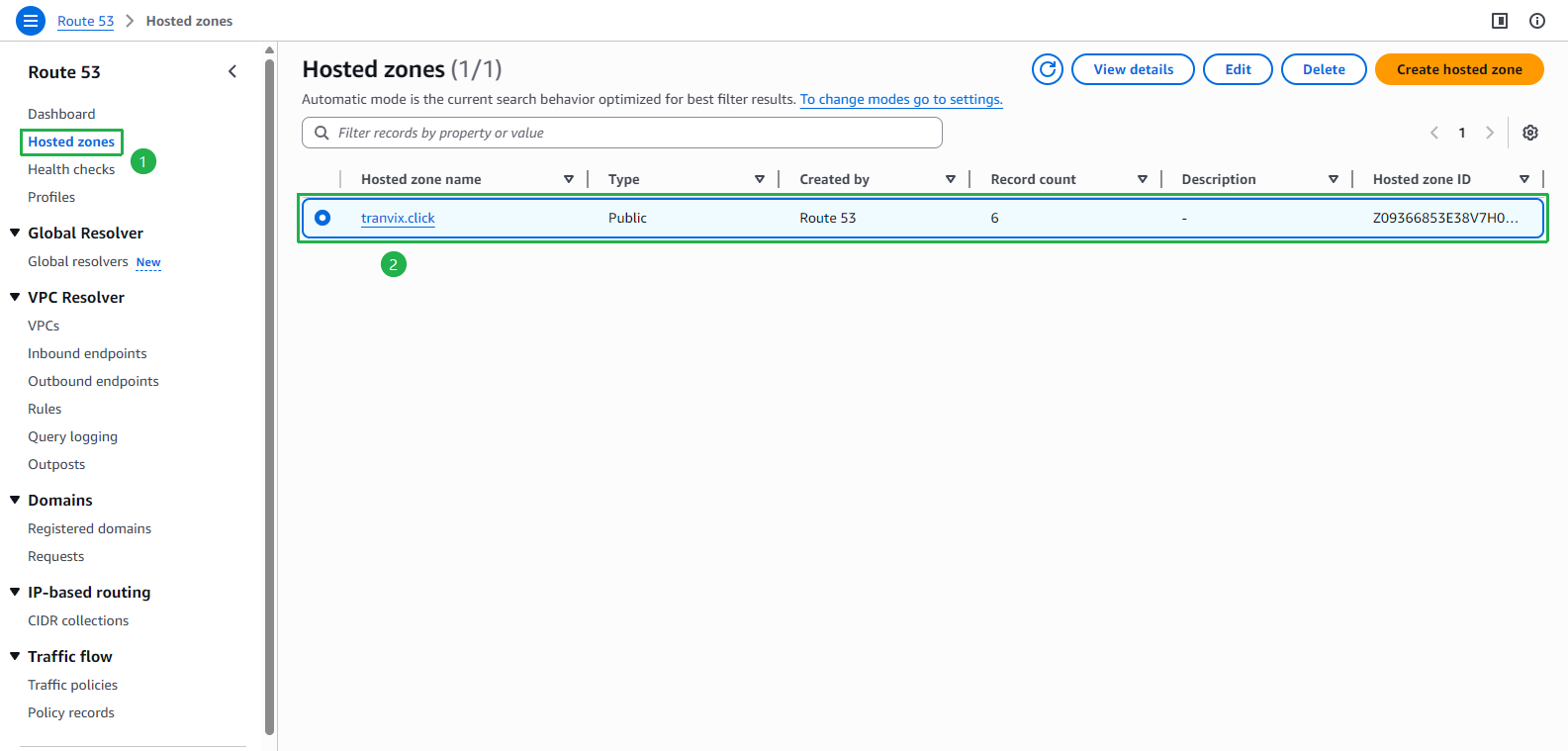This screenshot has width=1568, height=751.
Task: Go to next page of results
Action: pos(1490,133)
